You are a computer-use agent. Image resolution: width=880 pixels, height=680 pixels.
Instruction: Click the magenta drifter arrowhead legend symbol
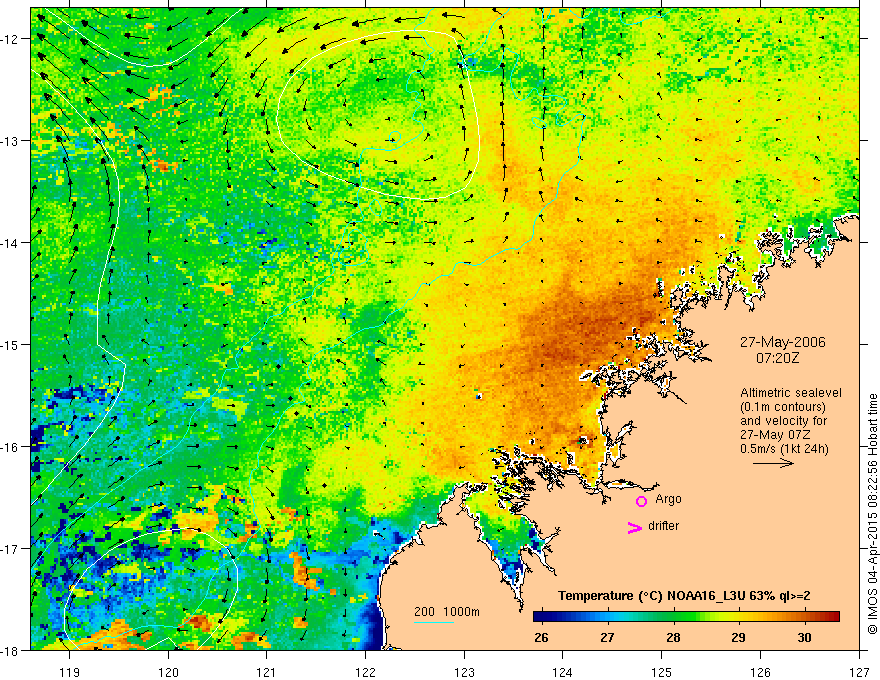634,527
